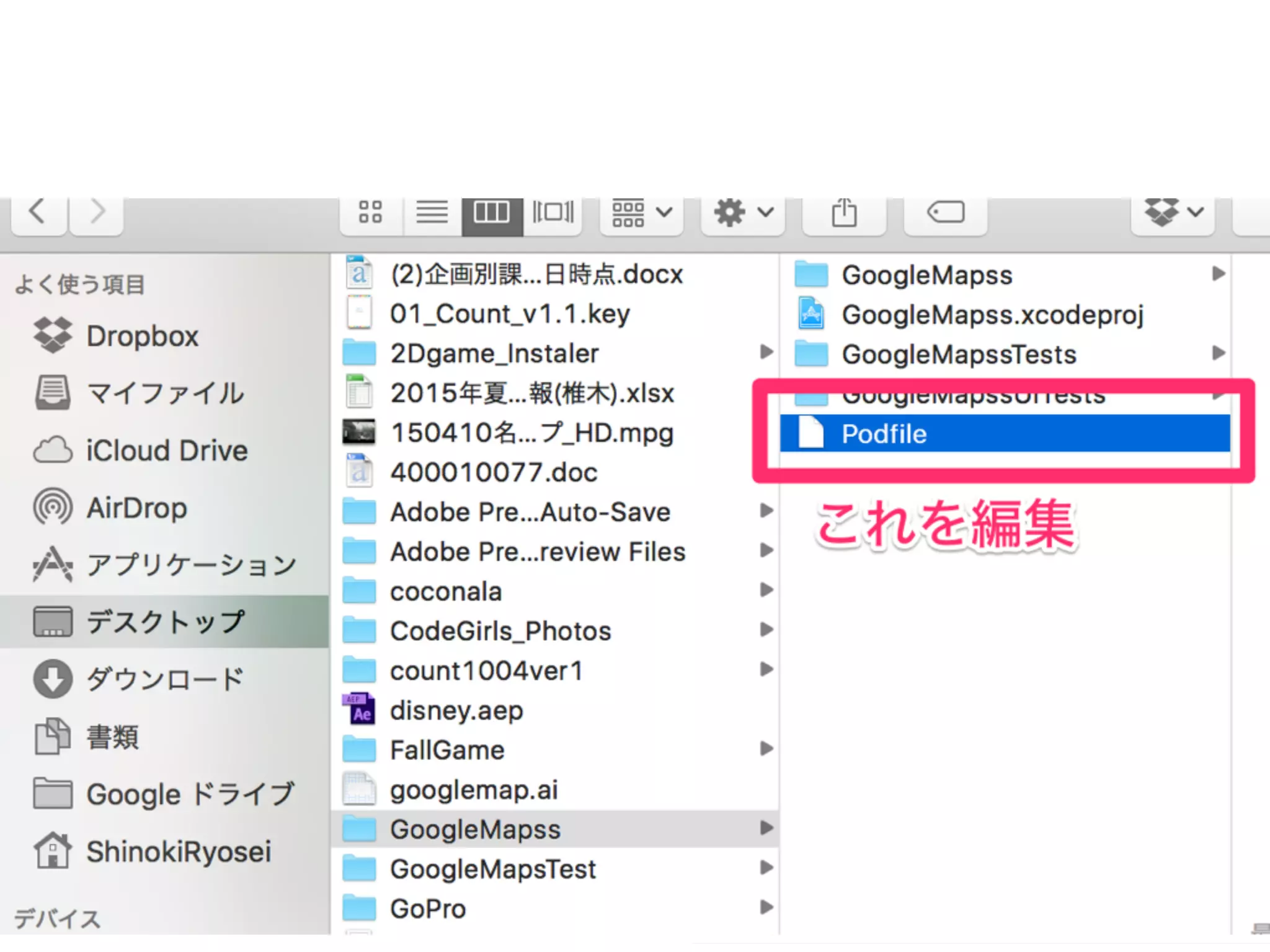This screenshot has height=952, width=1270.
Task: Open AirDrop in the sidebar
Action: 136,508
